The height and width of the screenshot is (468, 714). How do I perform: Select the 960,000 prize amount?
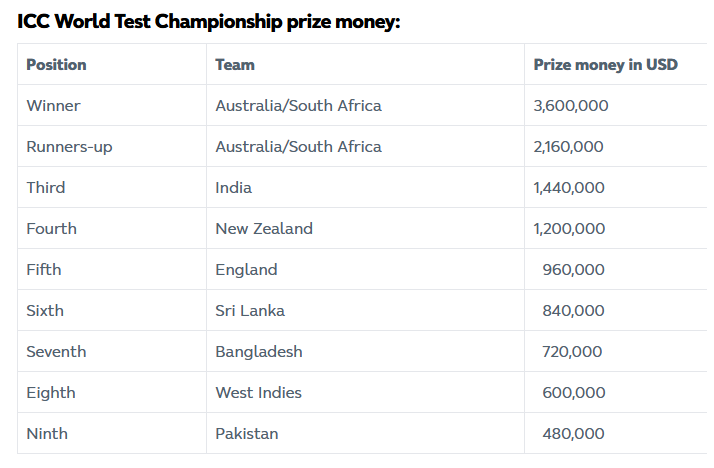573,270
